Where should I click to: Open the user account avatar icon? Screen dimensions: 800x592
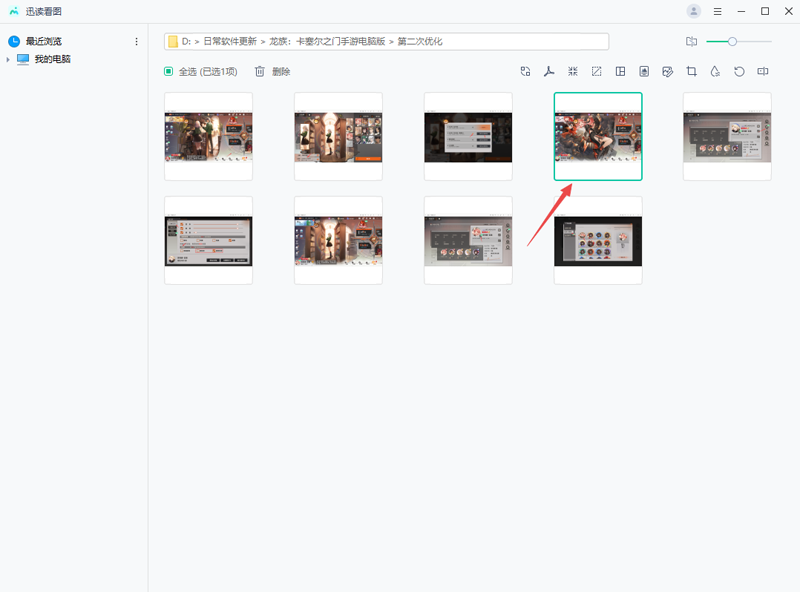click(x=694, y=11)
